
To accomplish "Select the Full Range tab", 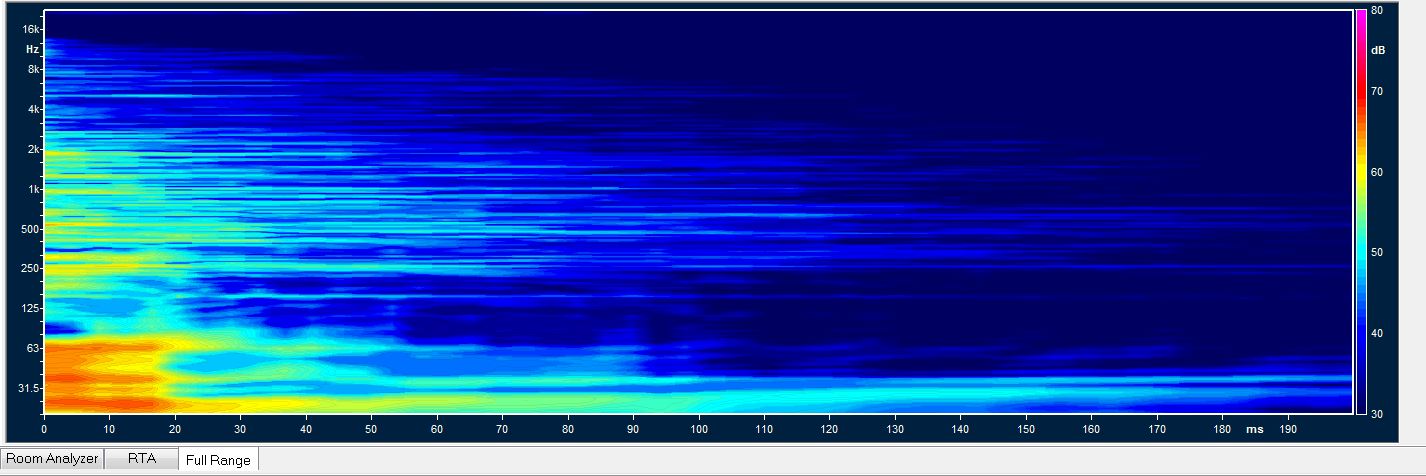I will click(x=218, y=460).
